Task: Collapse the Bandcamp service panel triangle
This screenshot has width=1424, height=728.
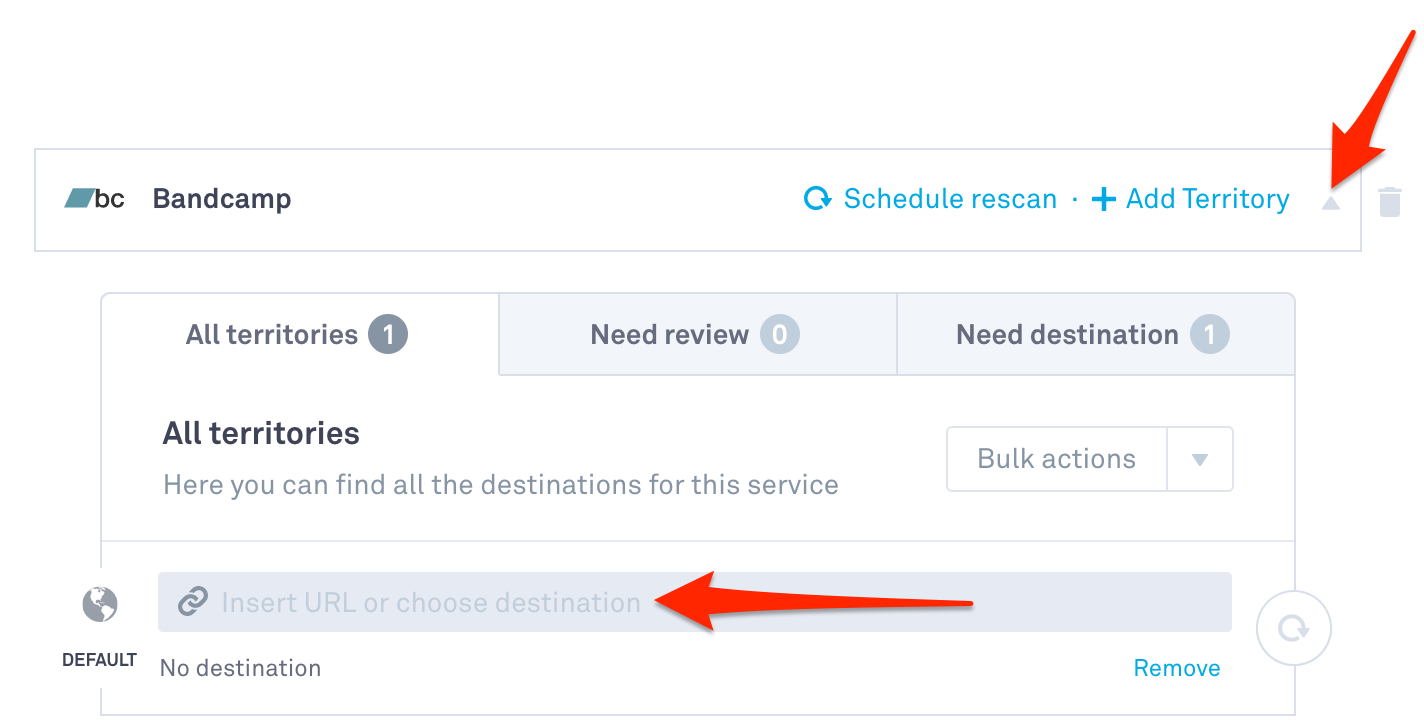Action: 1330,202
